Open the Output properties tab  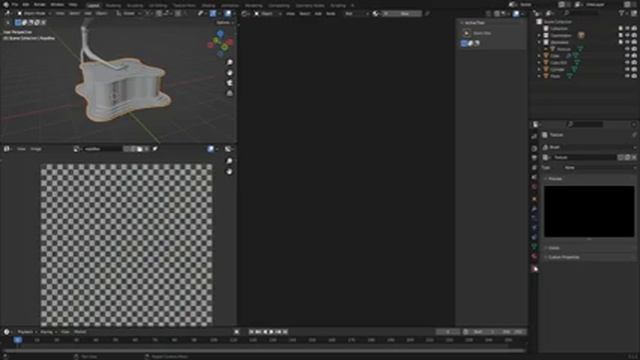[x=534, y=158]
